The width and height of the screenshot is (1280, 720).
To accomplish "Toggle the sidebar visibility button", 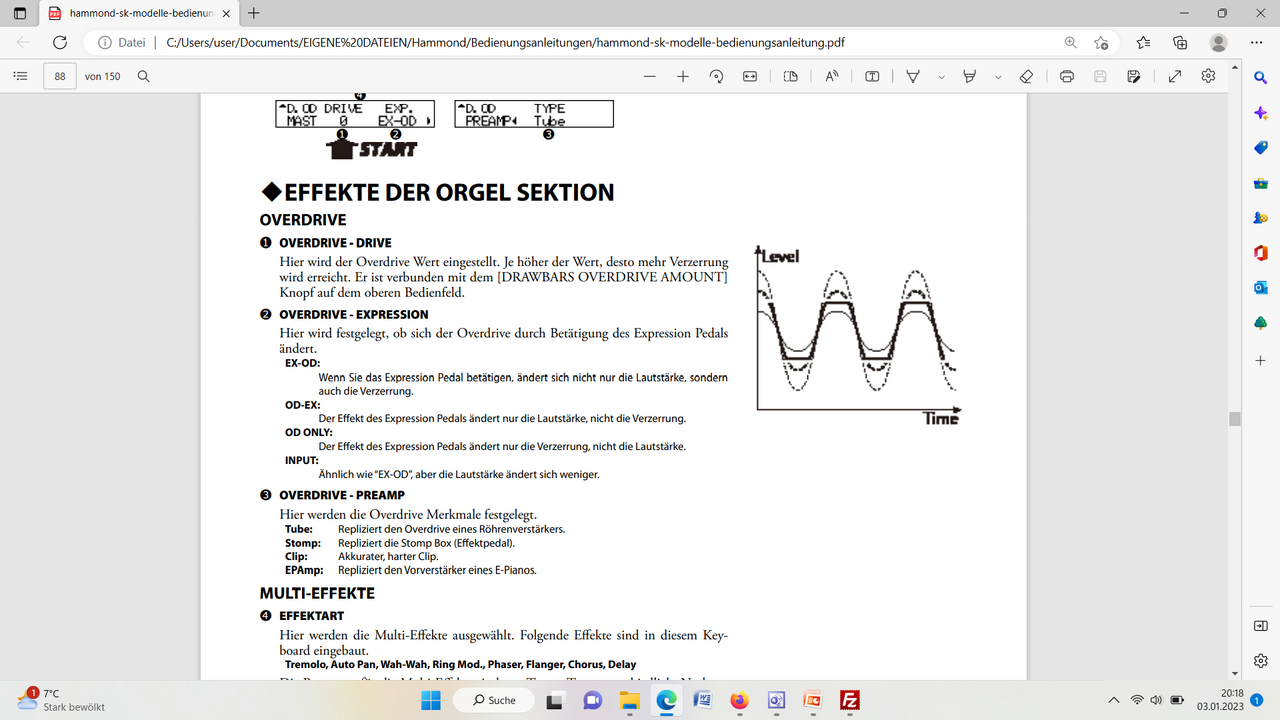I will point(1261,625).
